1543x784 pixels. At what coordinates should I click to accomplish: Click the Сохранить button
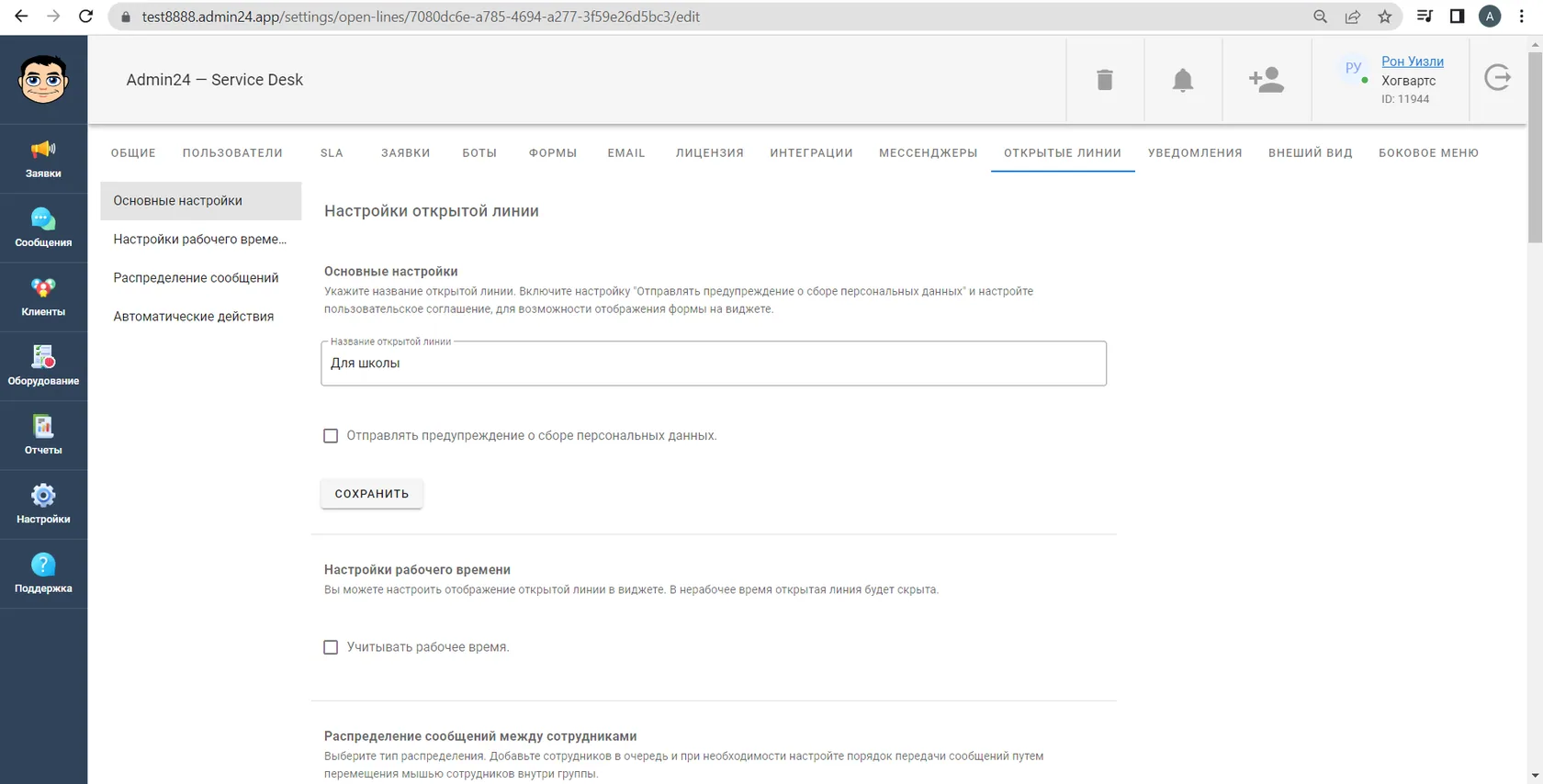point(372,494)
